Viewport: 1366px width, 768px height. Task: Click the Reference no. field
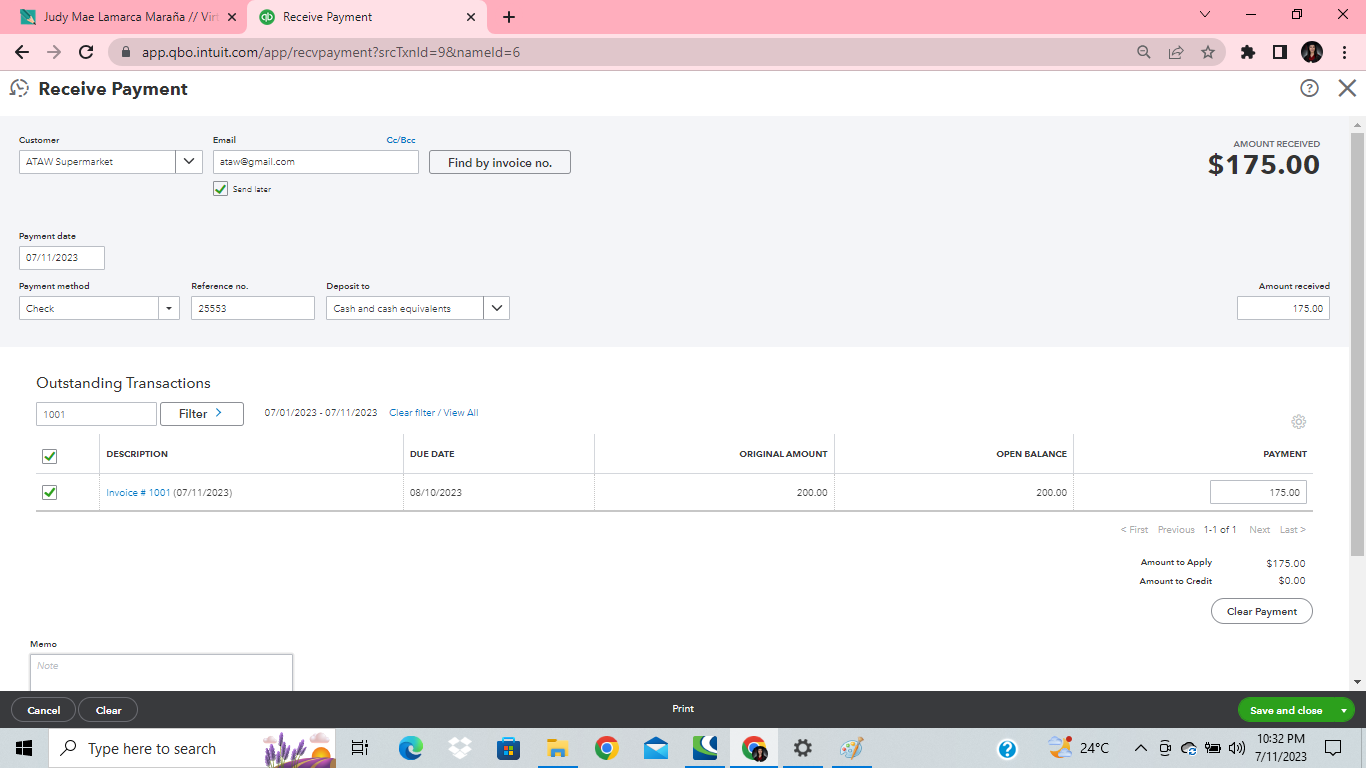click(253, 308)
